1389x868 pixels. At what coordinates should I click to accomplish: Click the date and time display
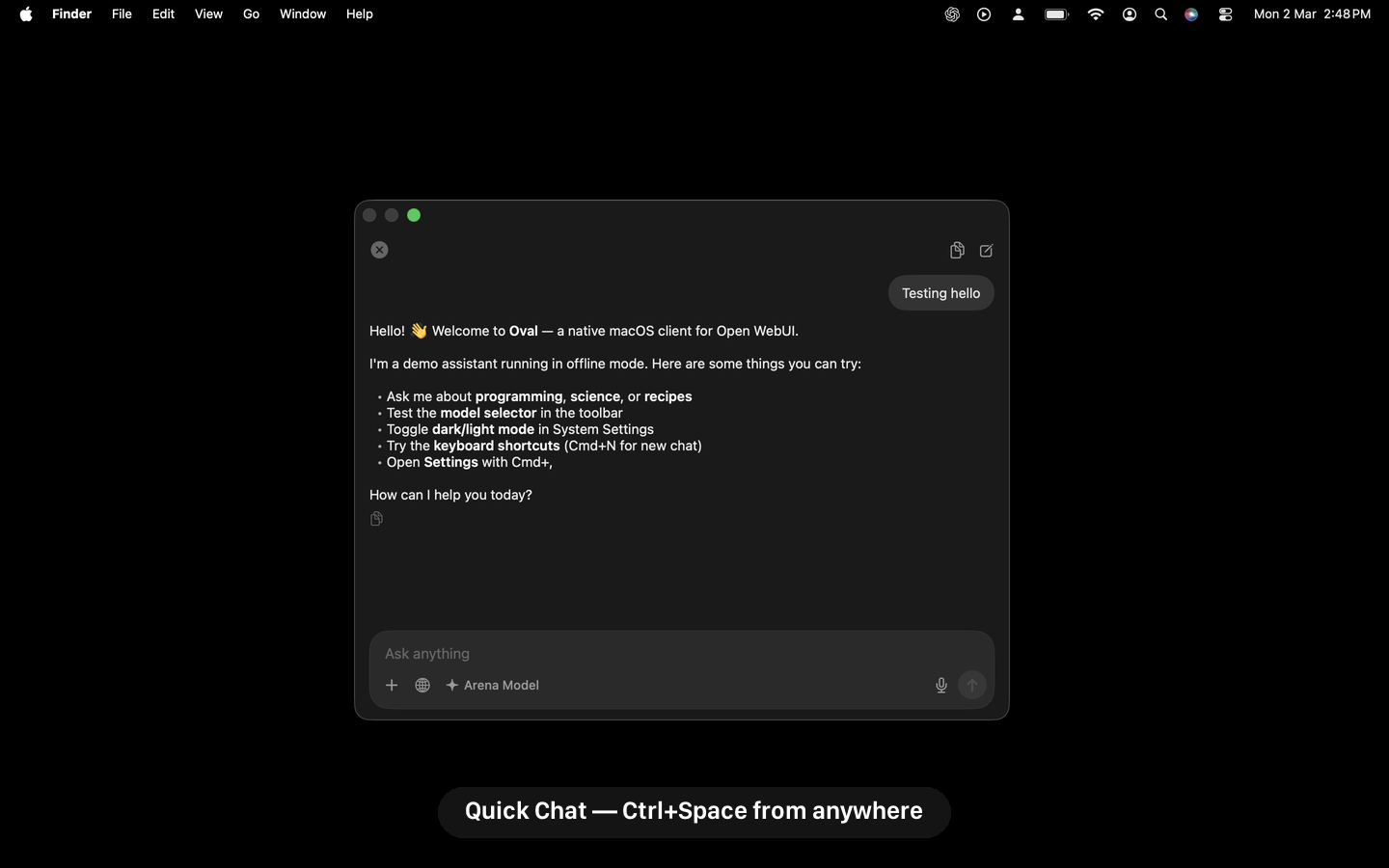[1312, 14]
